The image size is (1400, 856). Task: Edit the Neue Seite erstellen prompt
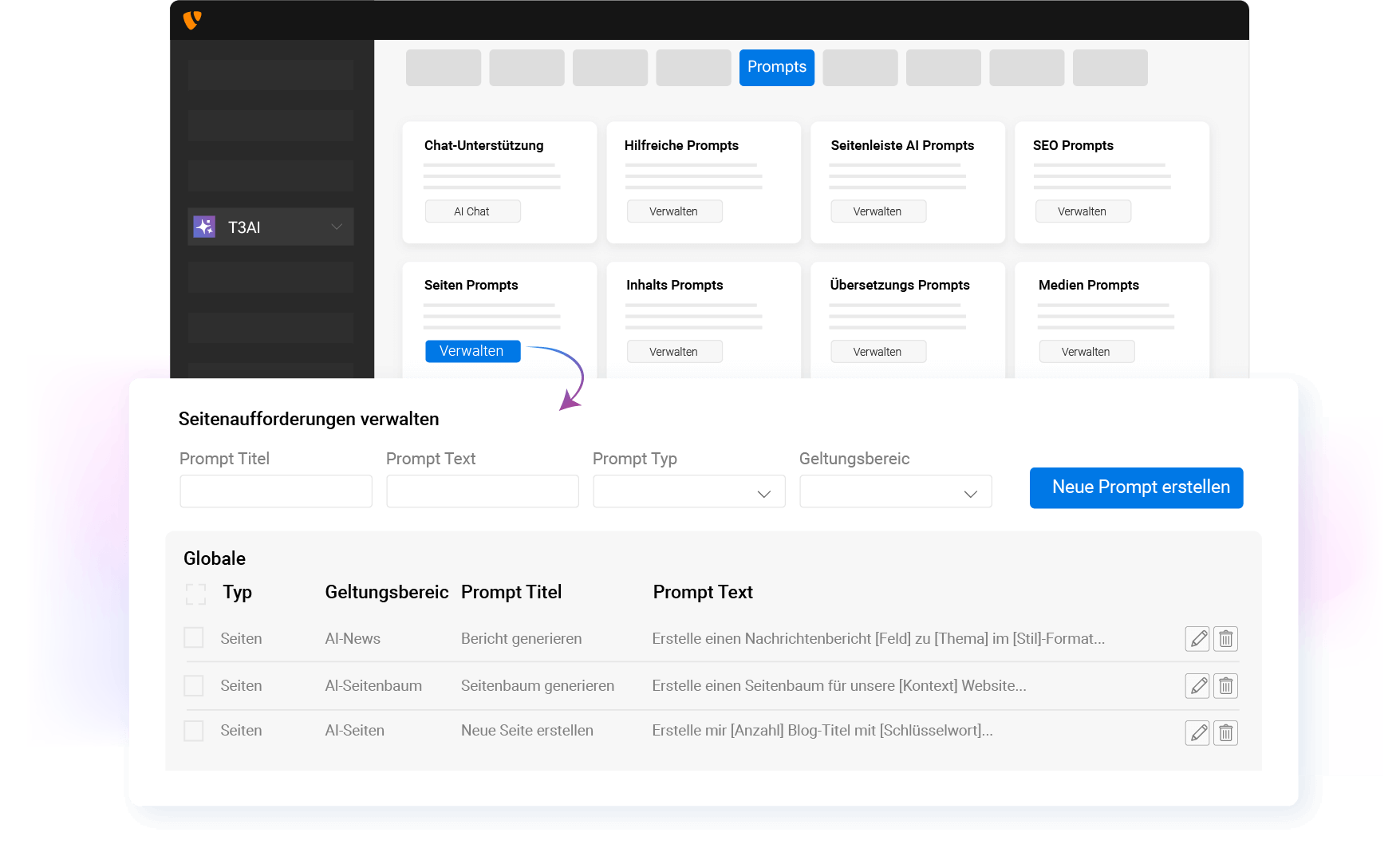point(1197,732)
